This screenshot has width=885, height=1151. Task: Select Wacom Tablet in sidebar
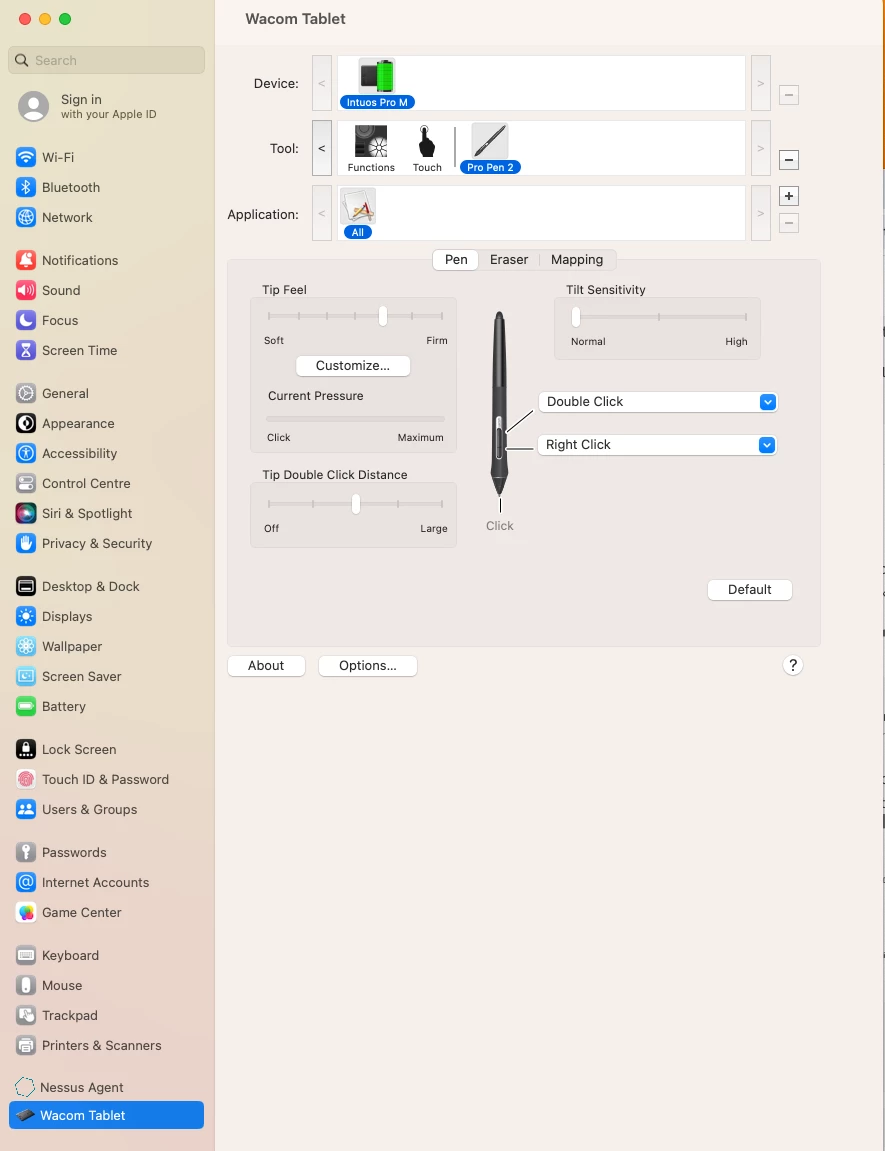pyautogui.click(x=106, y=1114)
